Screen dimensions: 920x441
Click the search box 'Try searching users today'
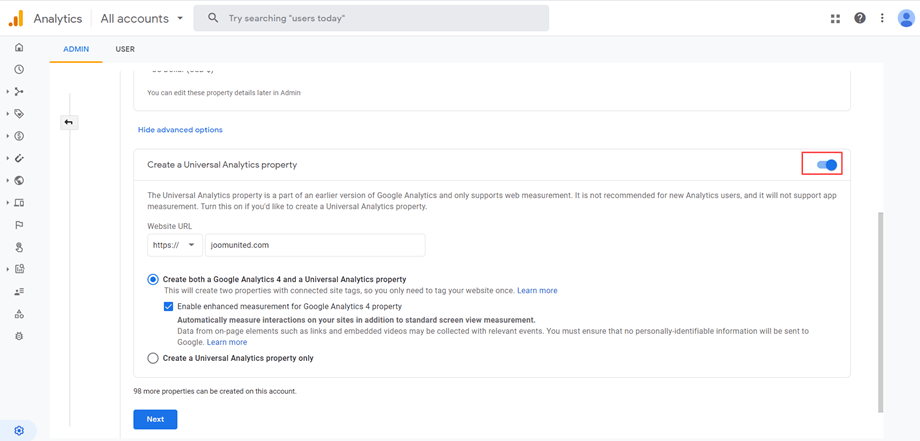click(371, 18)
